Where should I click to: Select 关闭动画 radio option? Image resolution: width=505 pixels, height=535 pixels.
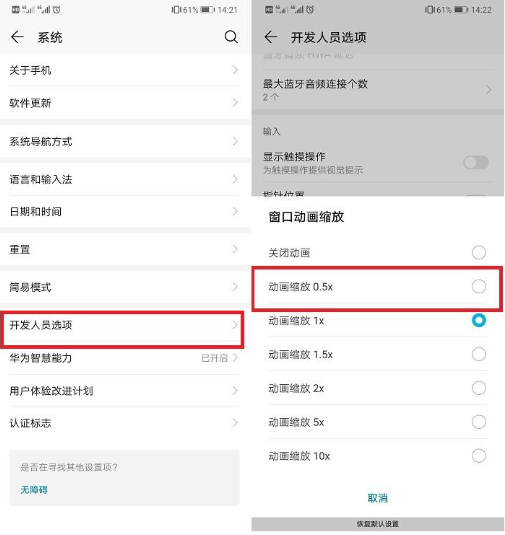coord(479,252)
